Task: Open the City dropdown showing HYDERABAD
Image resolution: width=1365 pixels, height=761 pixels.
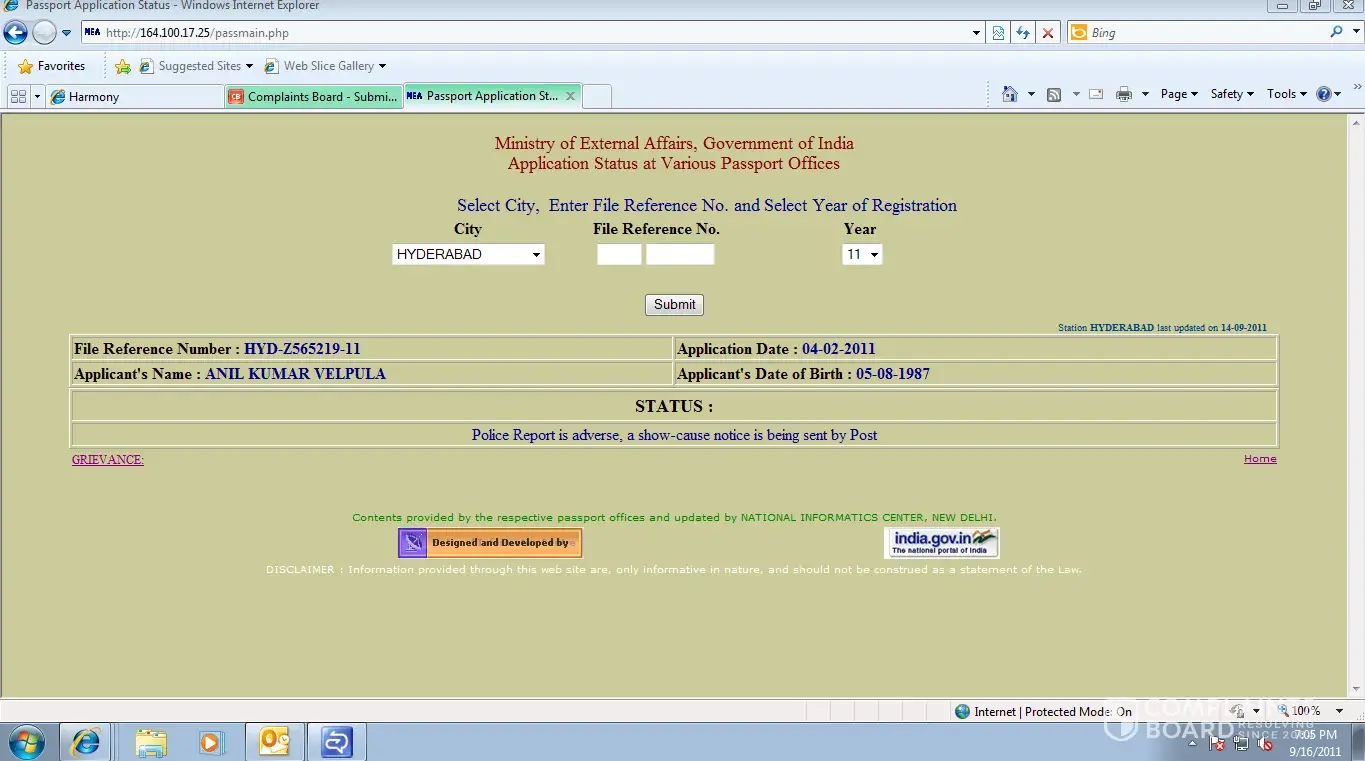Action: click(468, 254)
